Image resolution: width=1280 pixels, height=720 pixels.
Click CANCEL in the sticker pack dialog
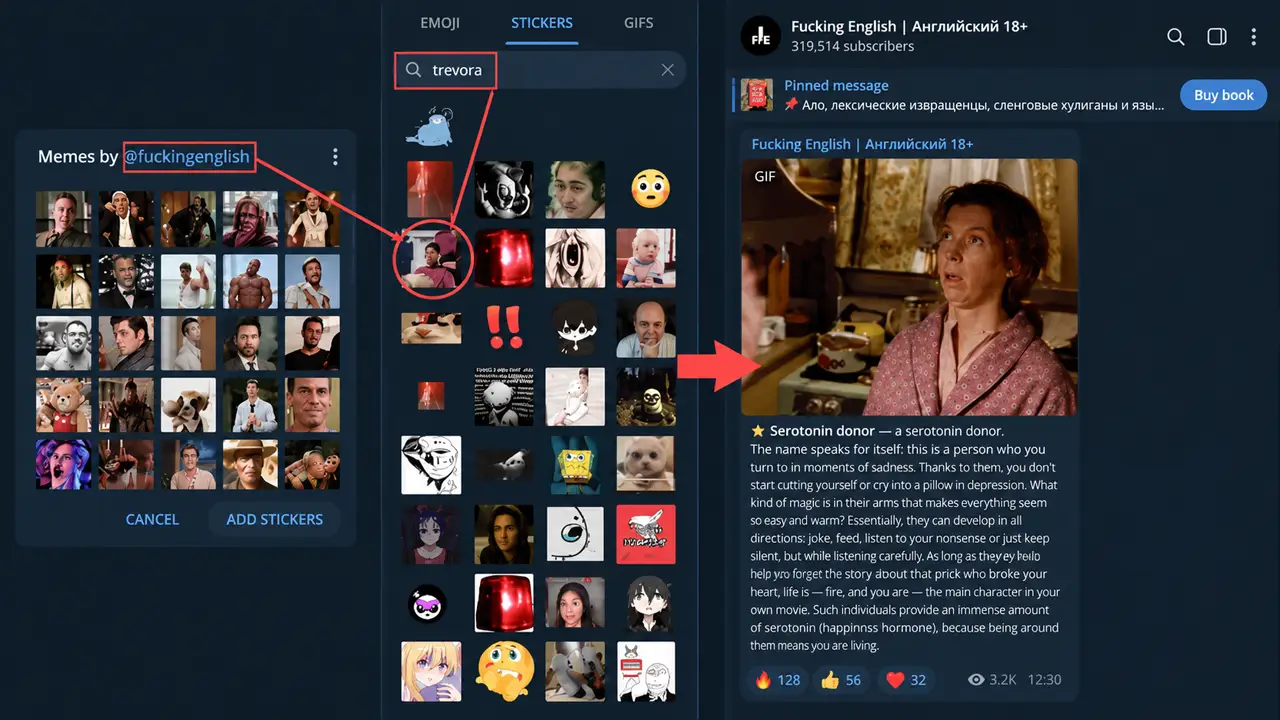click(152, 519)
